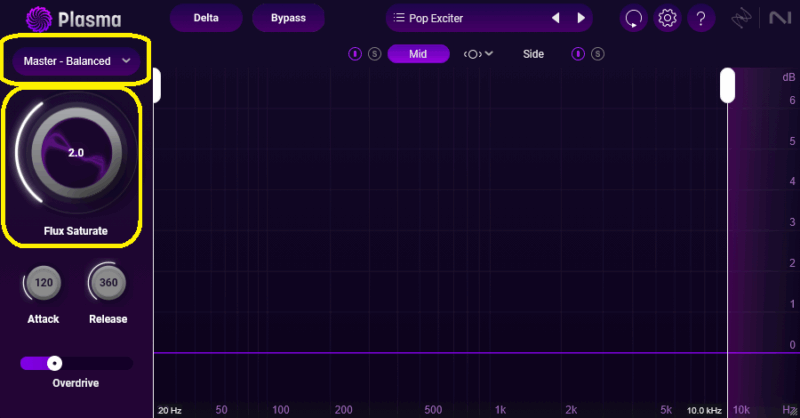Click the Native Instruments logo icon
This screenshot has height=418, width=800.
(777, 18)
